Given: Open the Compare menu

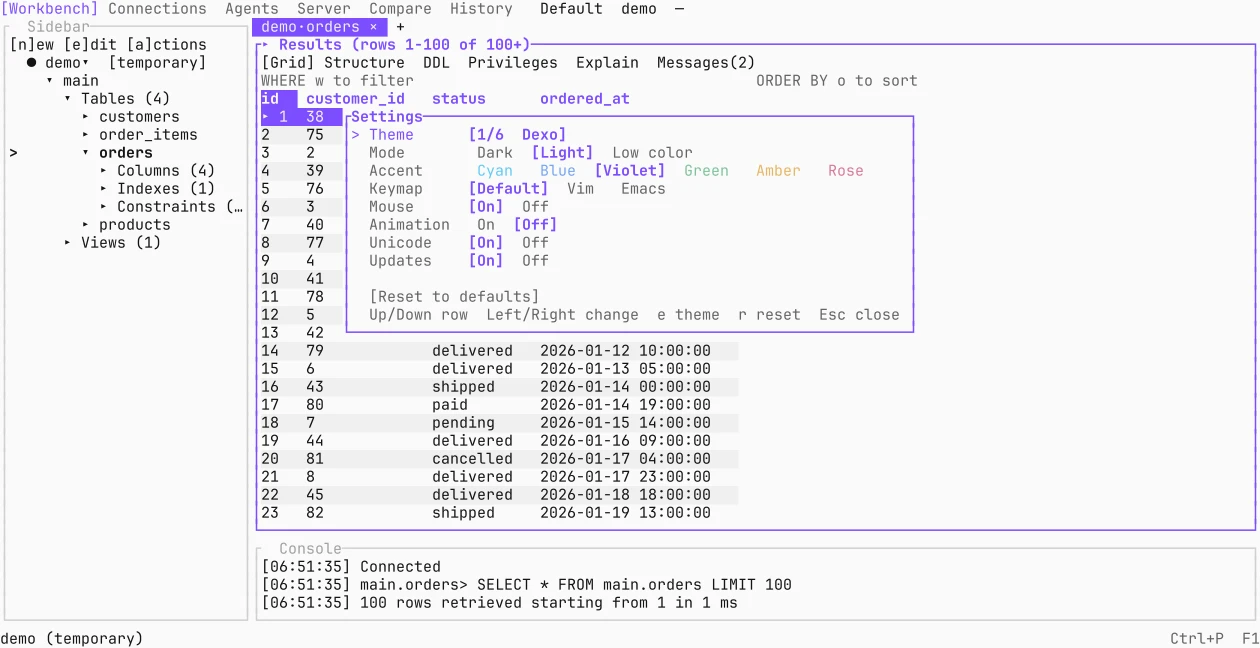Looking at the screenshot, I should tap(400, 9).
